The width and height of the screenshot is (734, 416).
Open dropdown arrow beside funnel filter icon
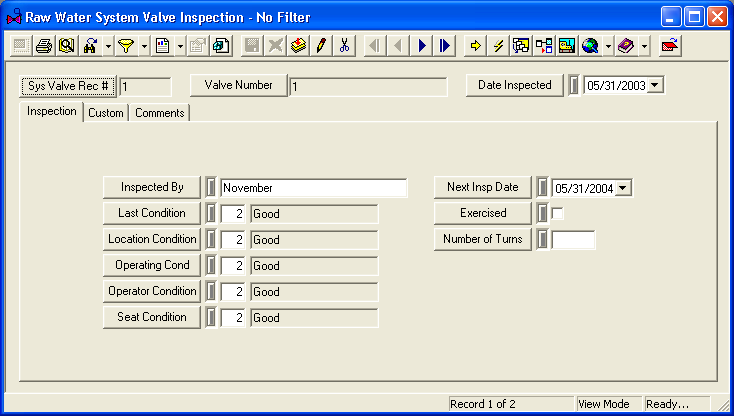click(x=144, y=46)
